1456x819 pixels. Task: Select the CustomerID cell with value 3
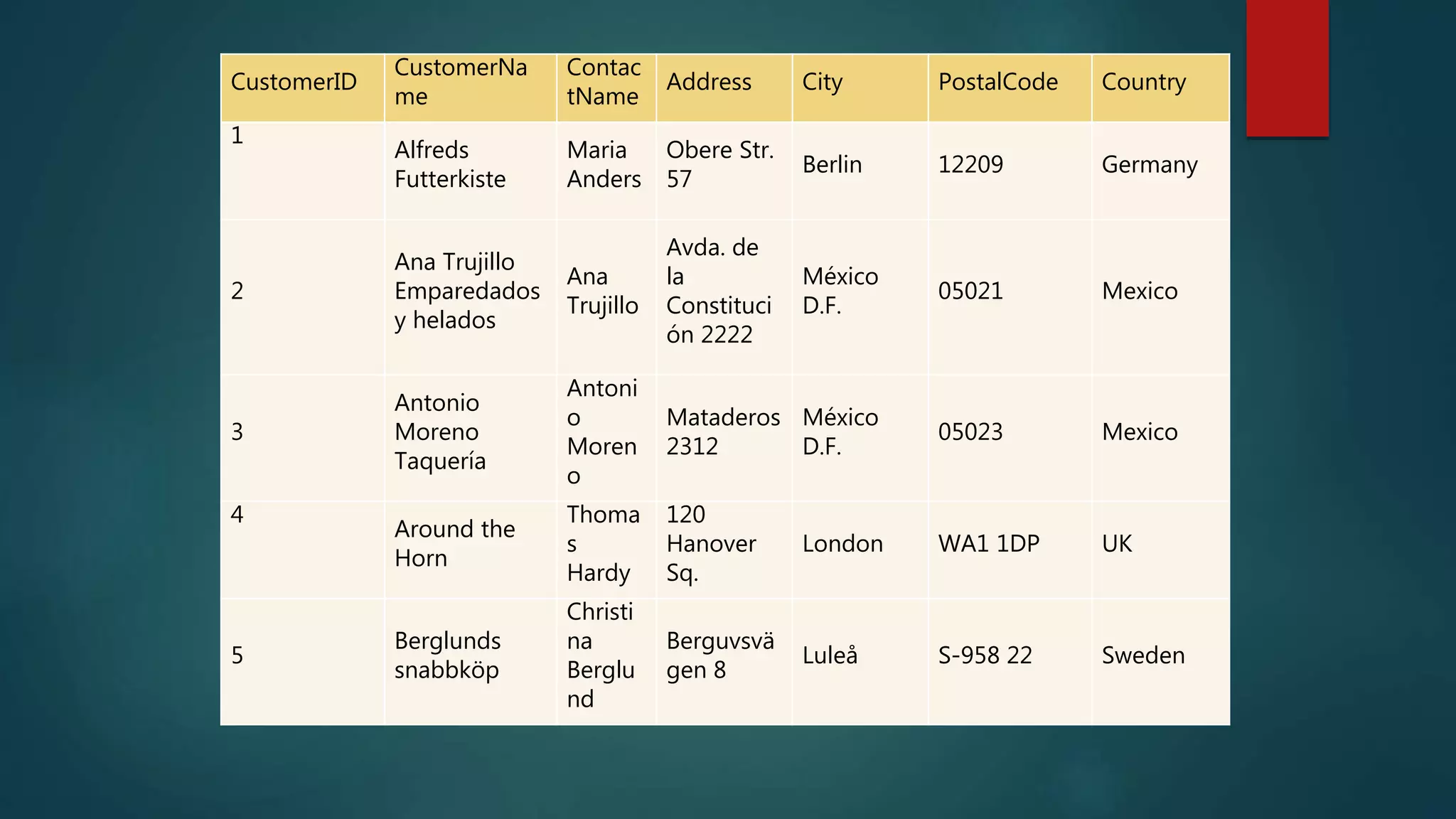(x=303, y=438)
